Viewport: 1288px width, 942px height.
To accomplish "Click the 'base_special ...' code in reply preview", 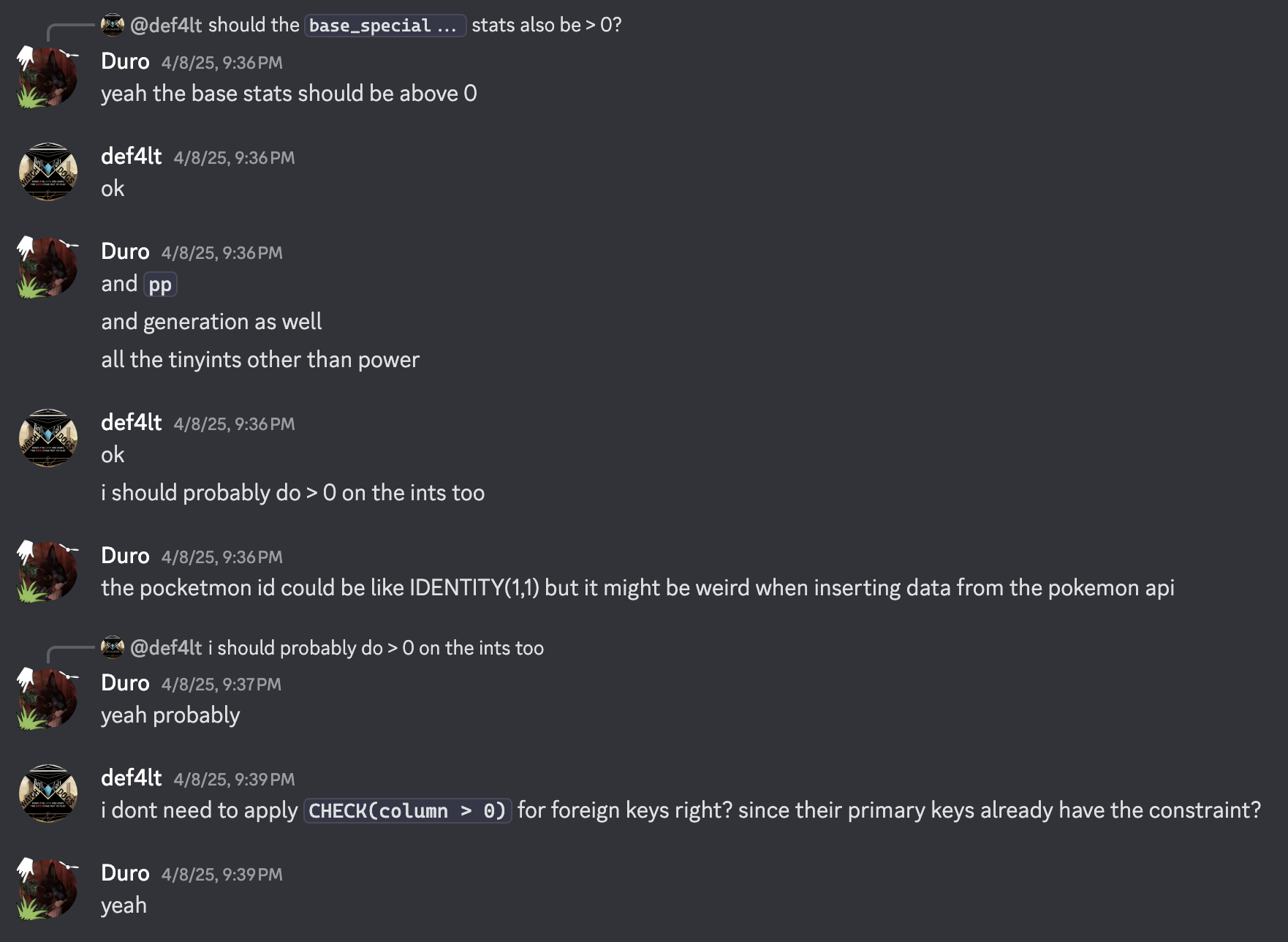I will 384,26.
